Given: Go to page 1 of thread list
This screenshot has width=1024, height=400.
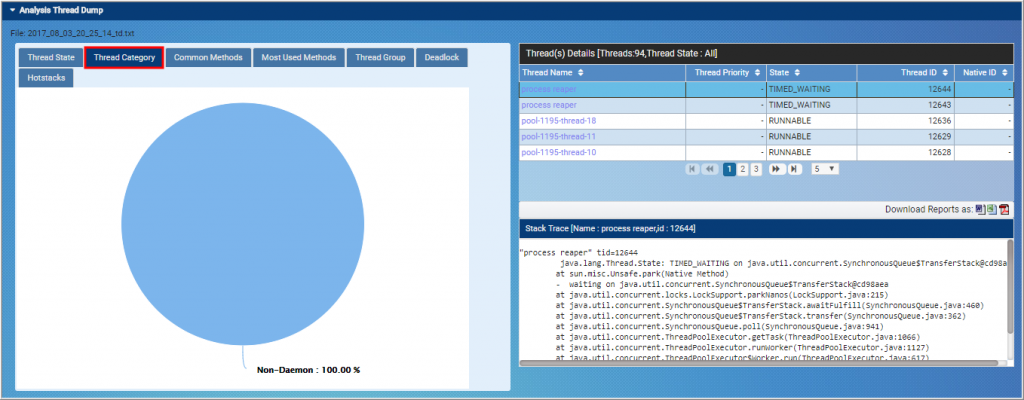Looking at the screenshot, I should (729, 169).
